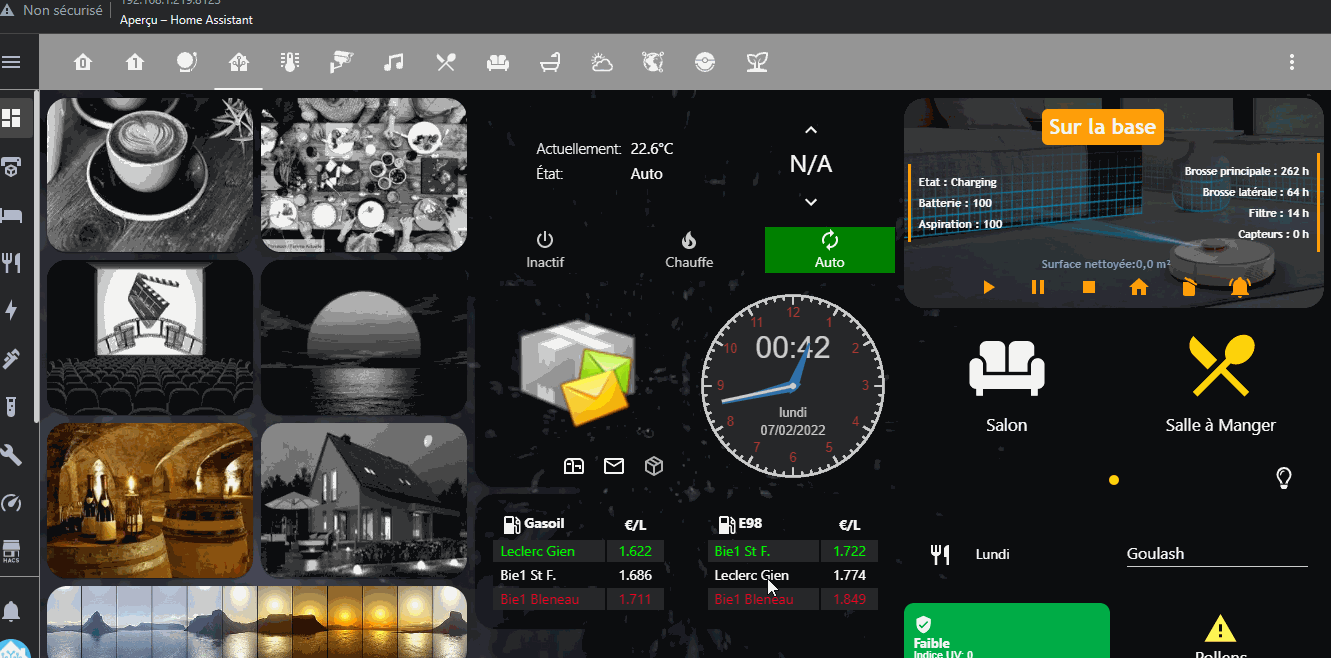Viewport: 1331px width, 658px height.
Task: Open the cutlery sidebar item
Action: (x=12, y=263)
